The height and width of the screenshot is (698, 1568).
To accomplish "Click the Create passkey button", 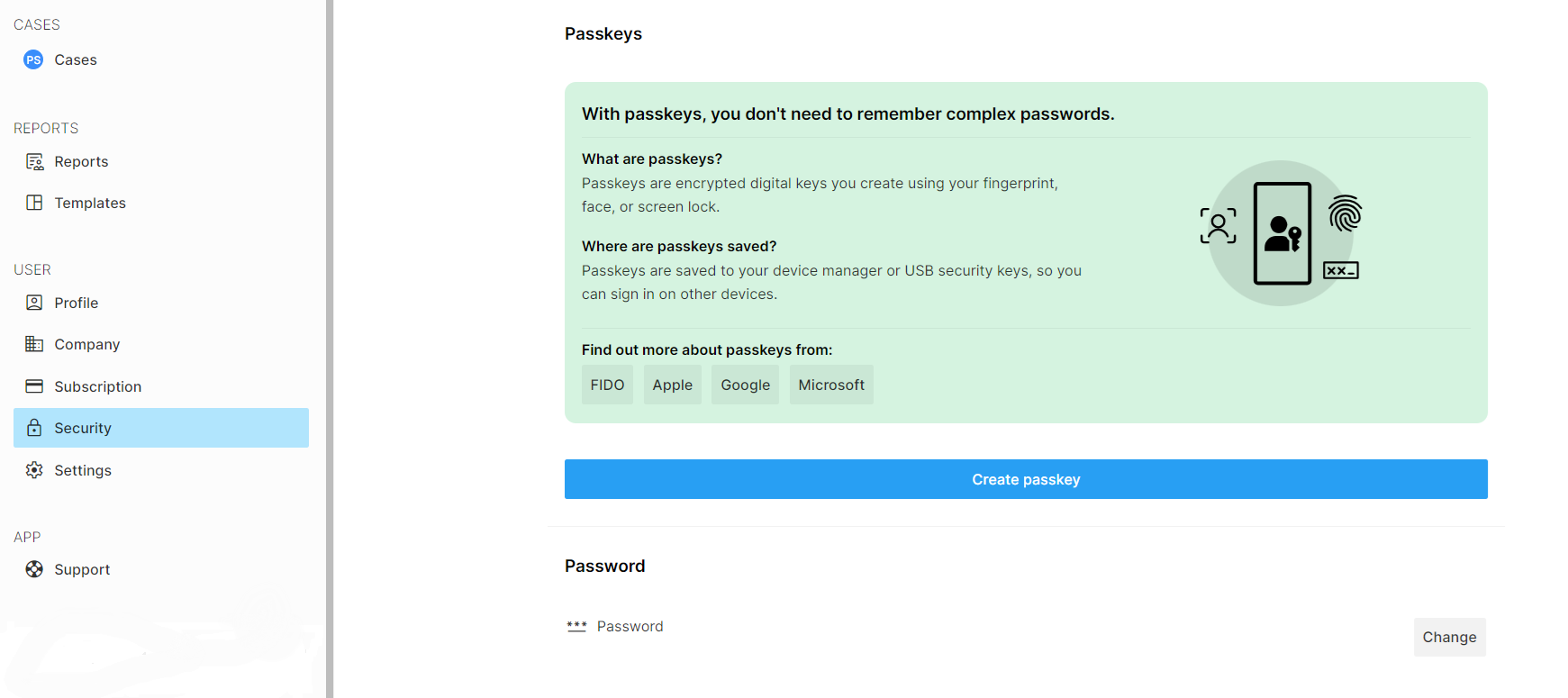I will pos(1026,480).
